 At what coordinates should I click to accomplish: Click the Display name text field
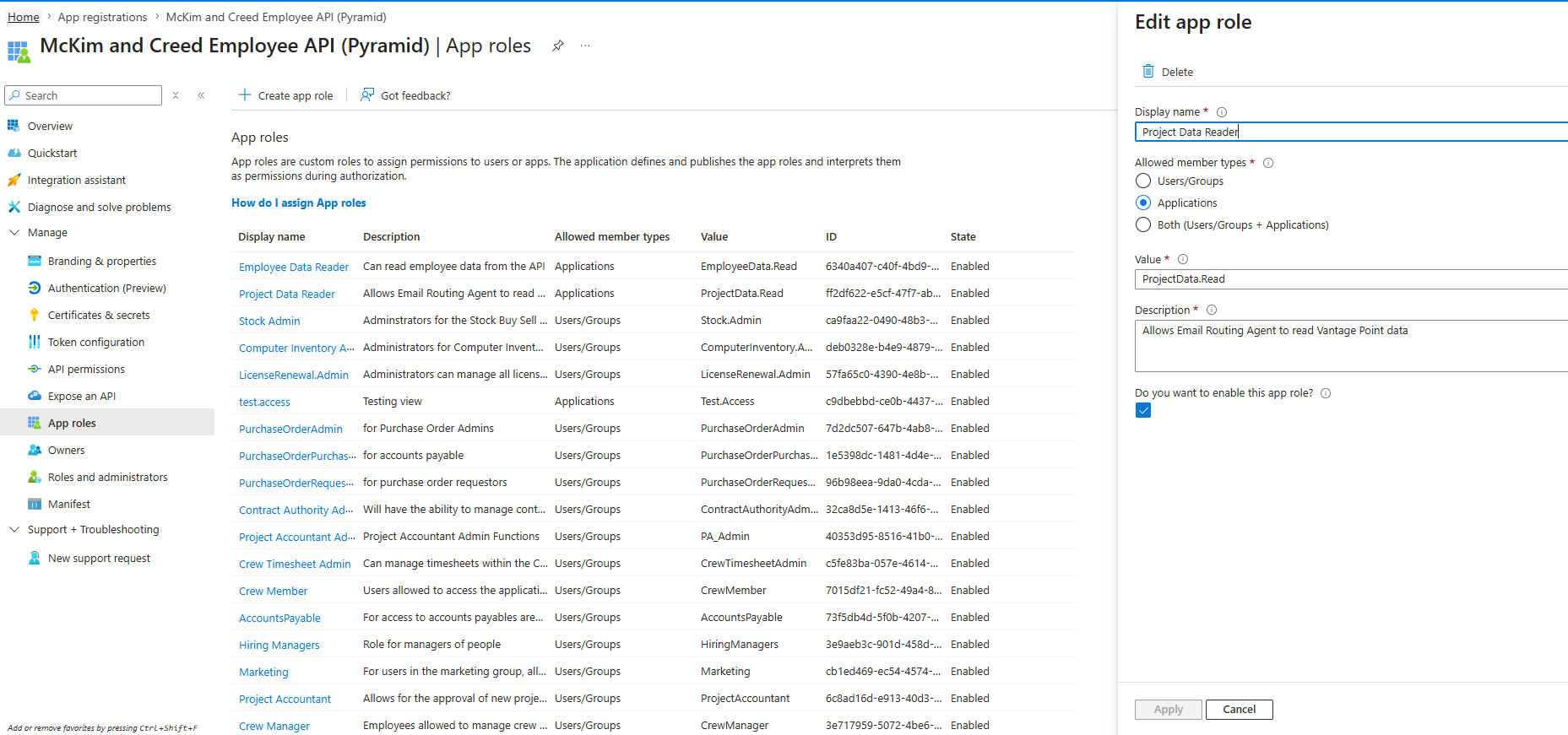point(1351,132)
